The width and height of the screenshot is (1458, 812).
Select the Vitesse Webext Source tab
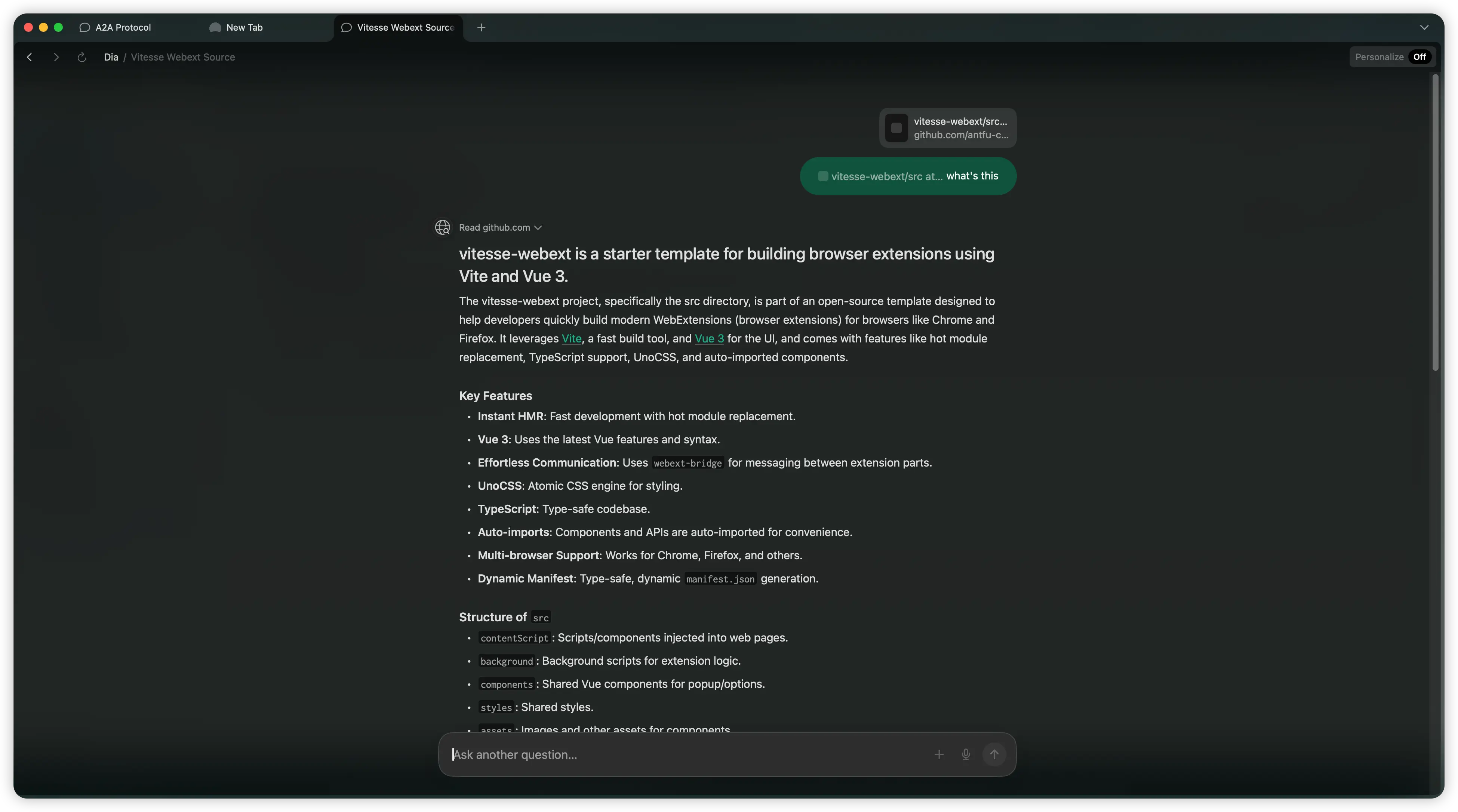[x=405, y=27]
